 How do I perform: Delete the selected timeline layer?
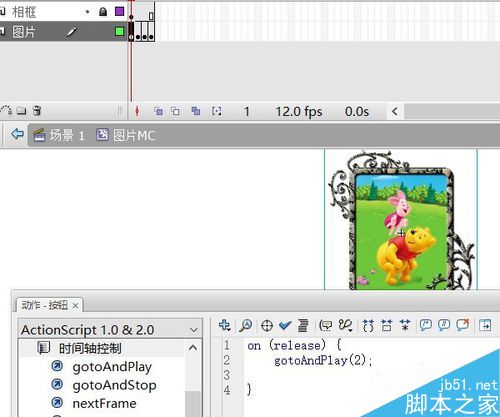(x=37, y=110)
